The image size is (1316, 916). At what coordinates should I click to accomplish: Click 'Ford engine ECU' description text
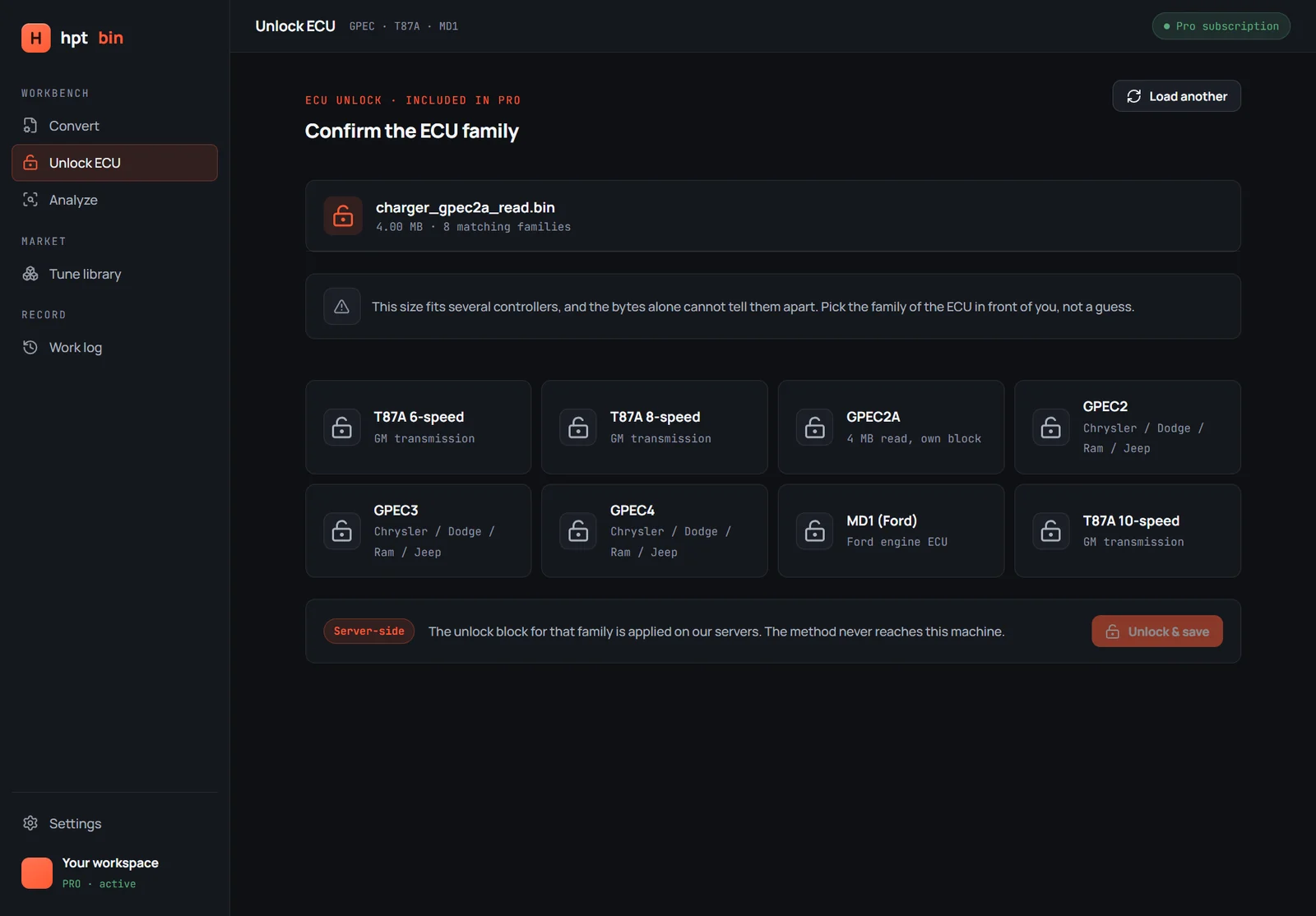[x=897, y=542]
